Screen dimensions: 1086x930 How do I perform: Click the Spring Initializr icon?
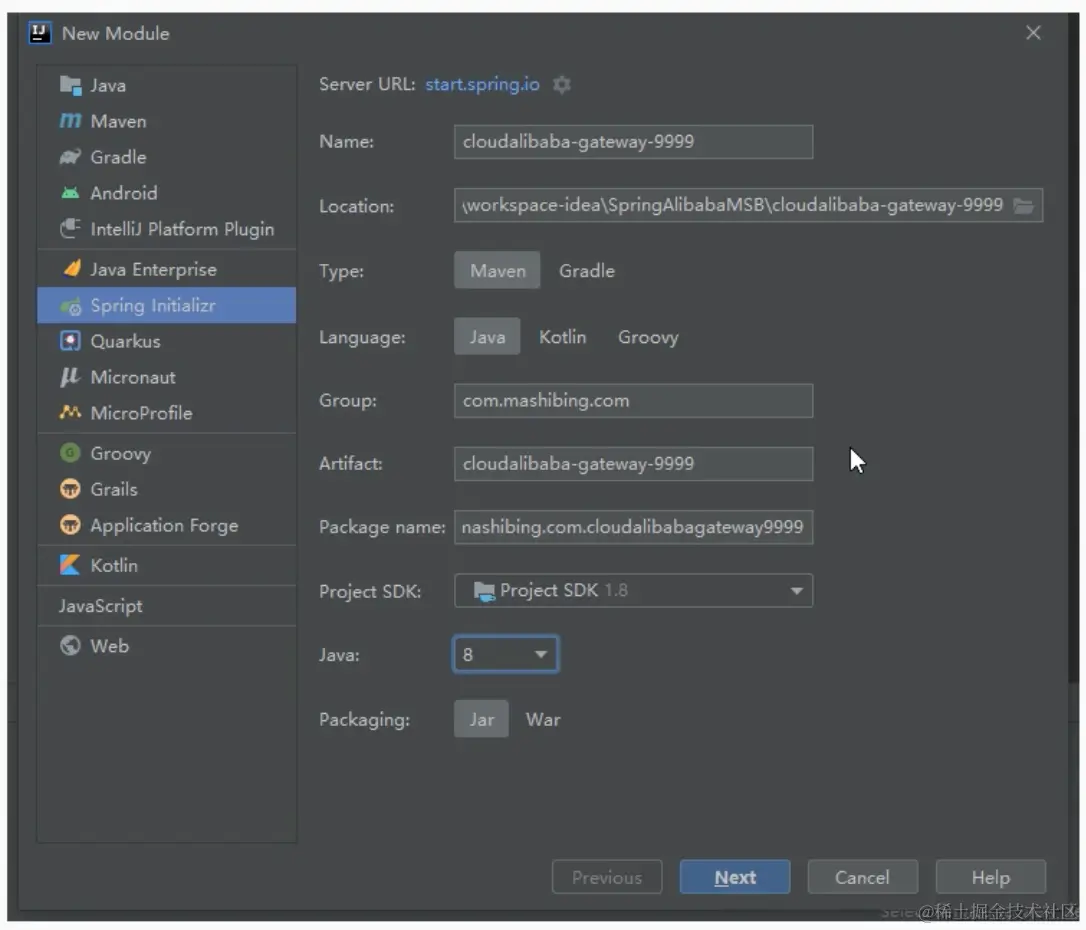[71, 305]
